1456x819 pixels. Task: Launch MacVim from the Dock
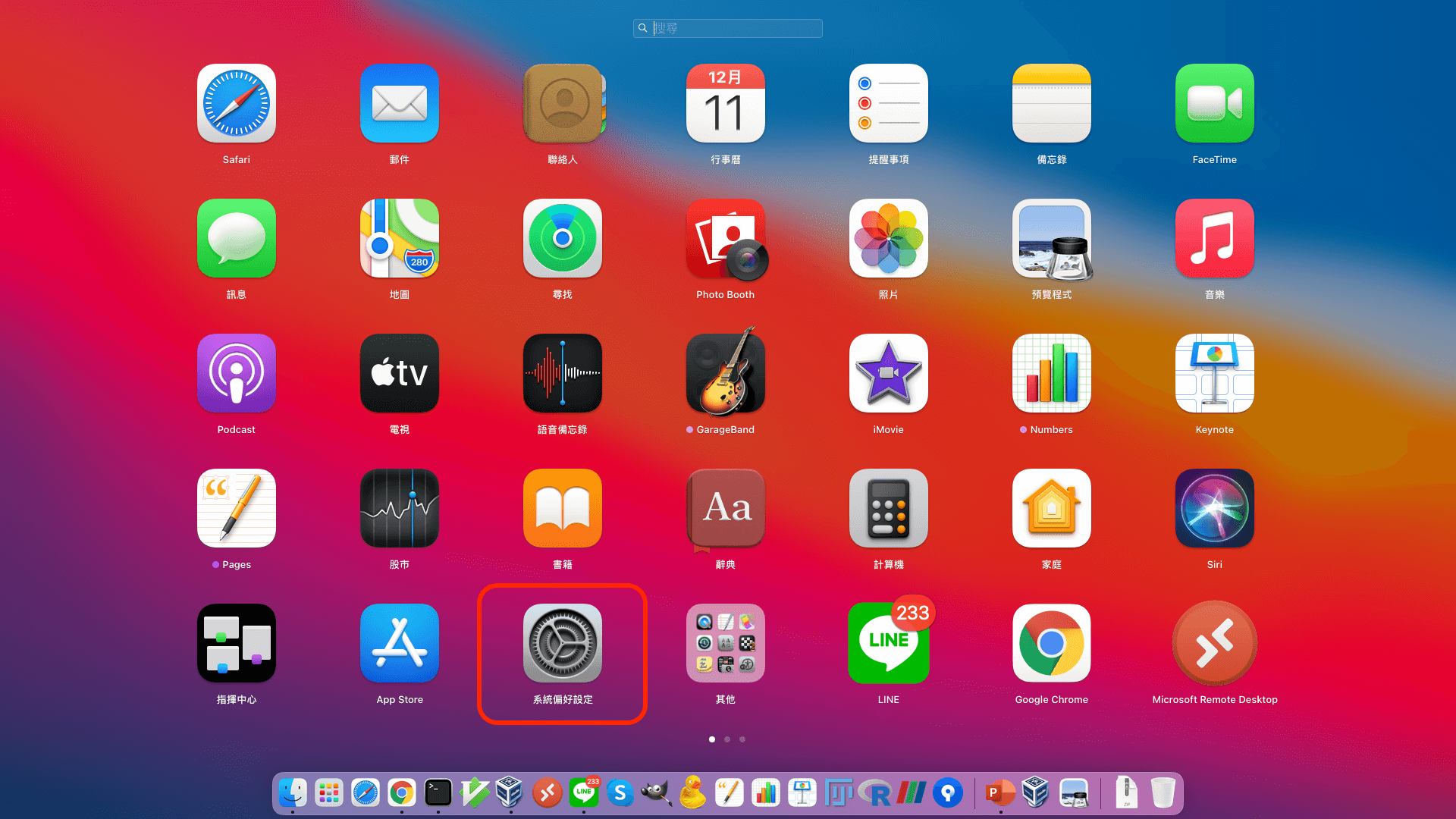pos(475,793)
